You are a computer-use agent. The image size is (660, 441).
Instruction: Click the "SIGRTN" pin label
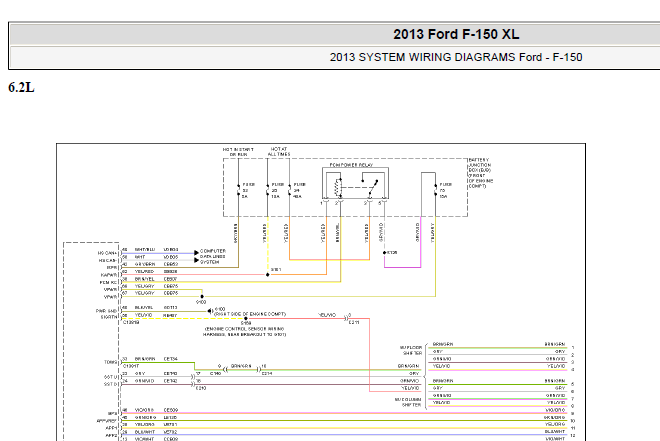click(x=109, y=317)
